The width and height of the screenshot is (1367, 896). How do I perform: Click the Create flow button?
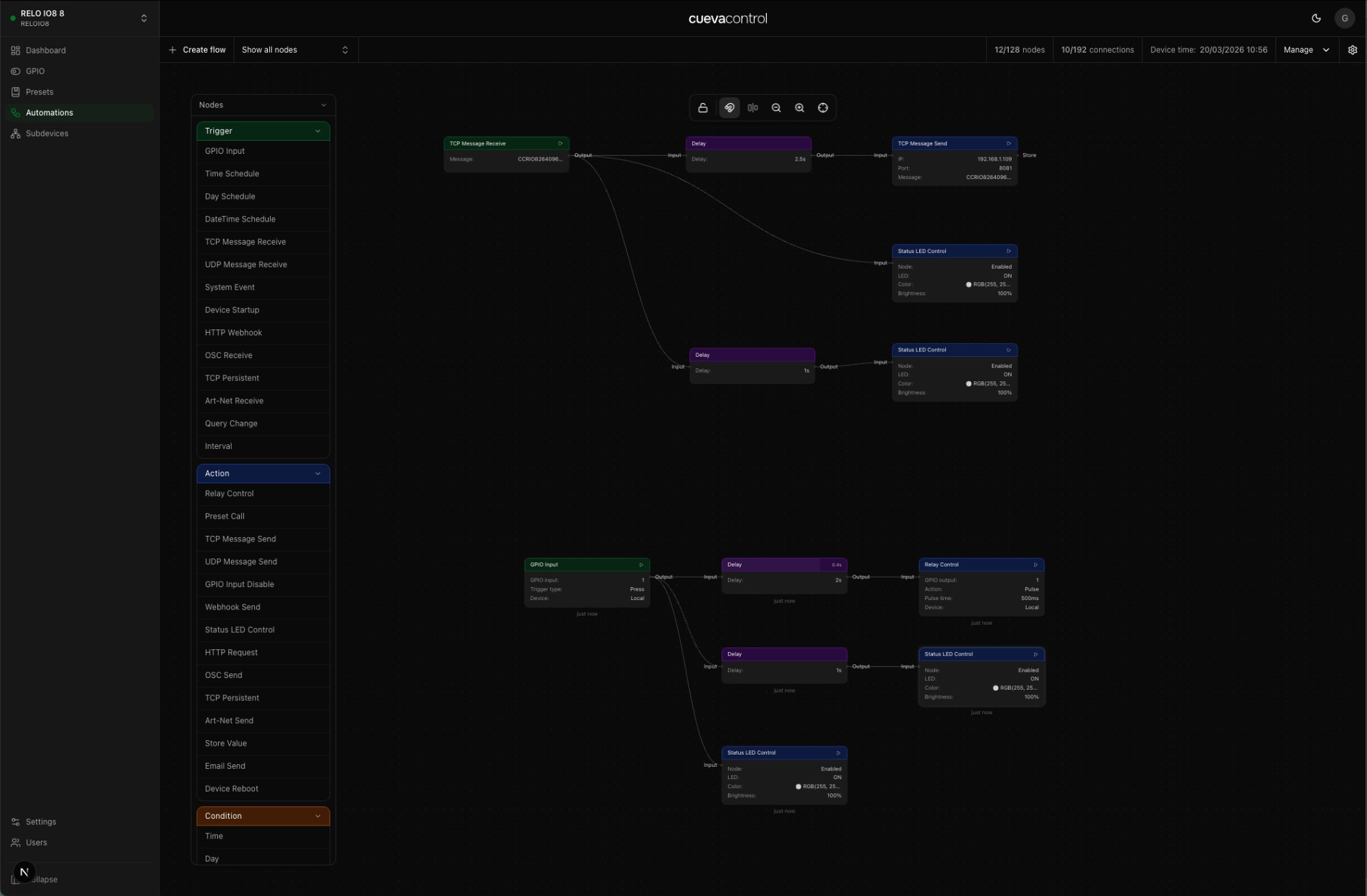click(197, 49)
